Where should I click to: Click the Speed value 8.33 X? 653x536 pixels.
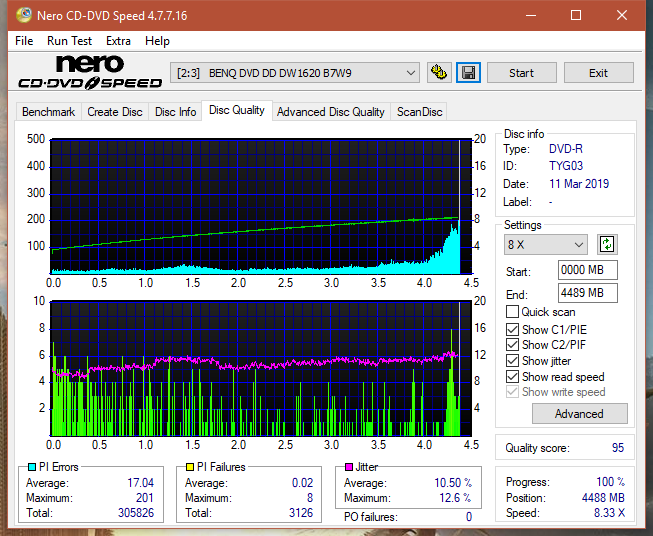(x=609, y=513)
